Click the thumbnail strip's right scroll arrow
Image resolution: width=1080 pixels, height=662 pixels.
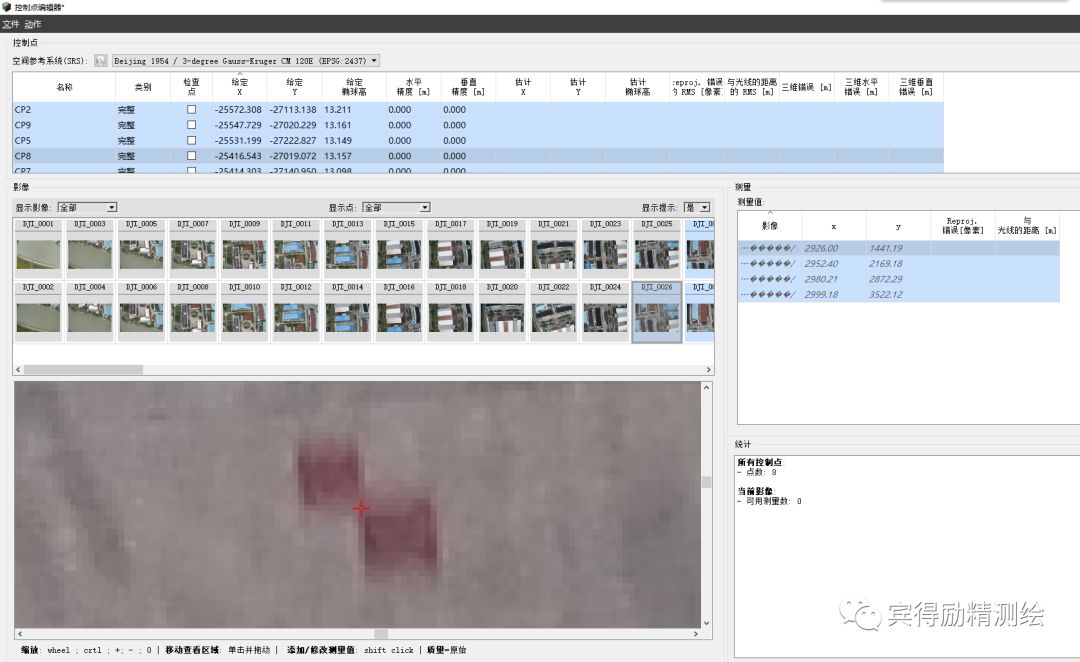708,370
